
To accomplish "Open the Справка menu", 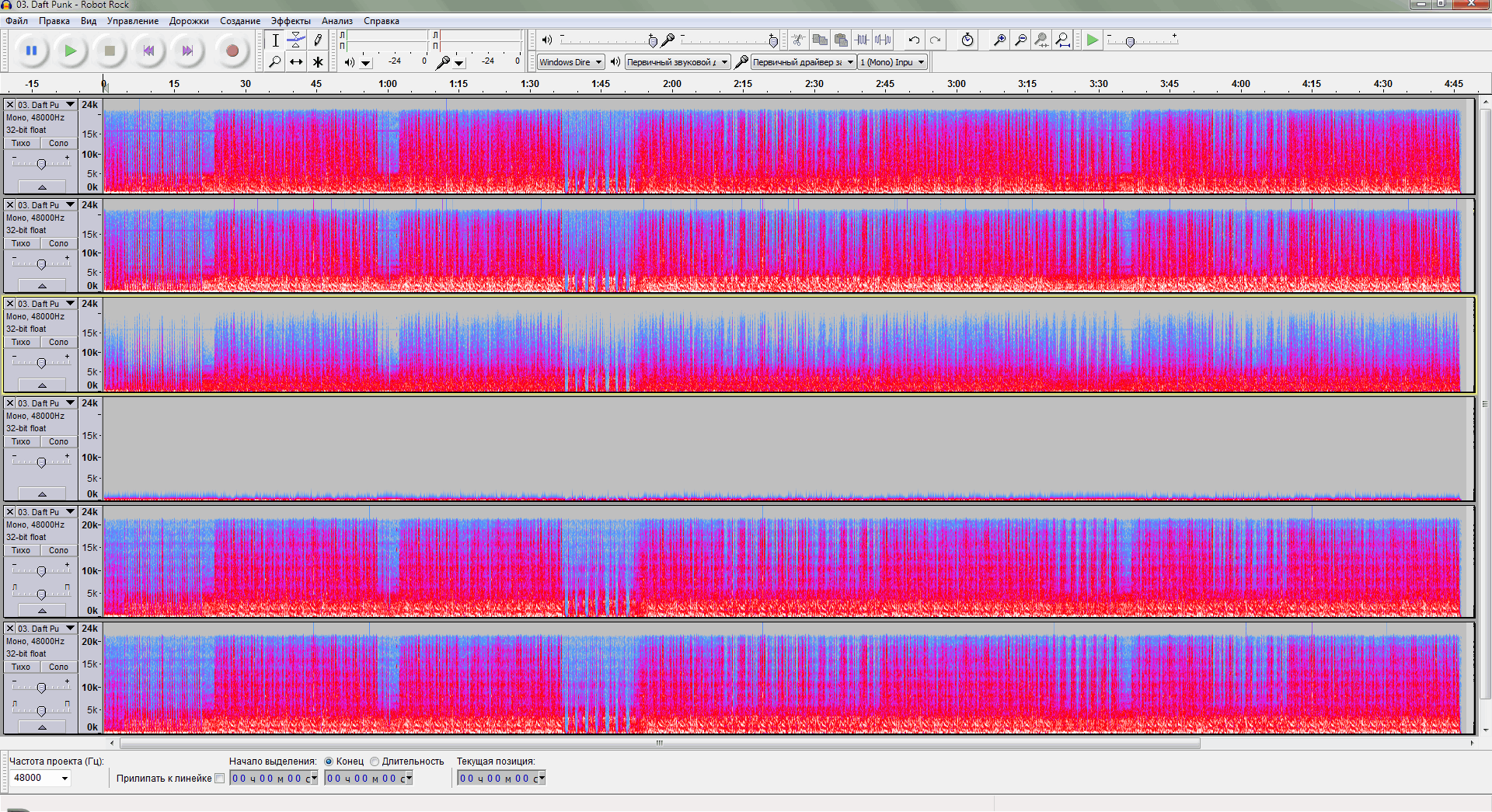I will pyautogui.click(x=382, y=21).
